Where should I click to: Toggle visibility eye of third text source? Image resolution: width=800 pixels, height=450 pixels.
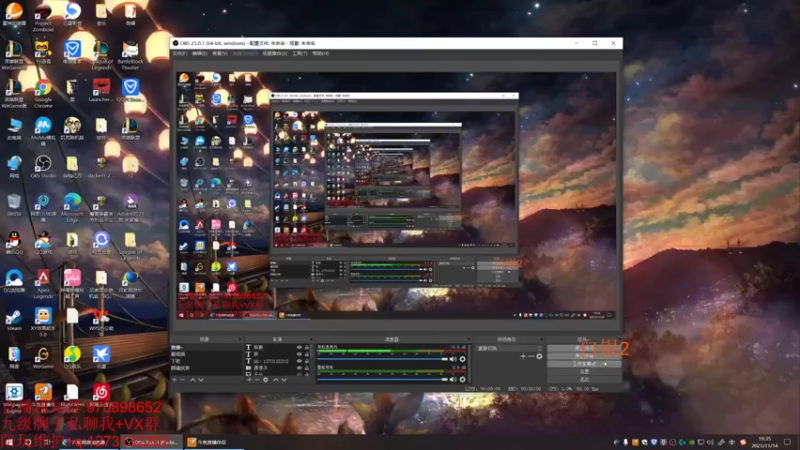pyautogui.click(x=299, y=361)
